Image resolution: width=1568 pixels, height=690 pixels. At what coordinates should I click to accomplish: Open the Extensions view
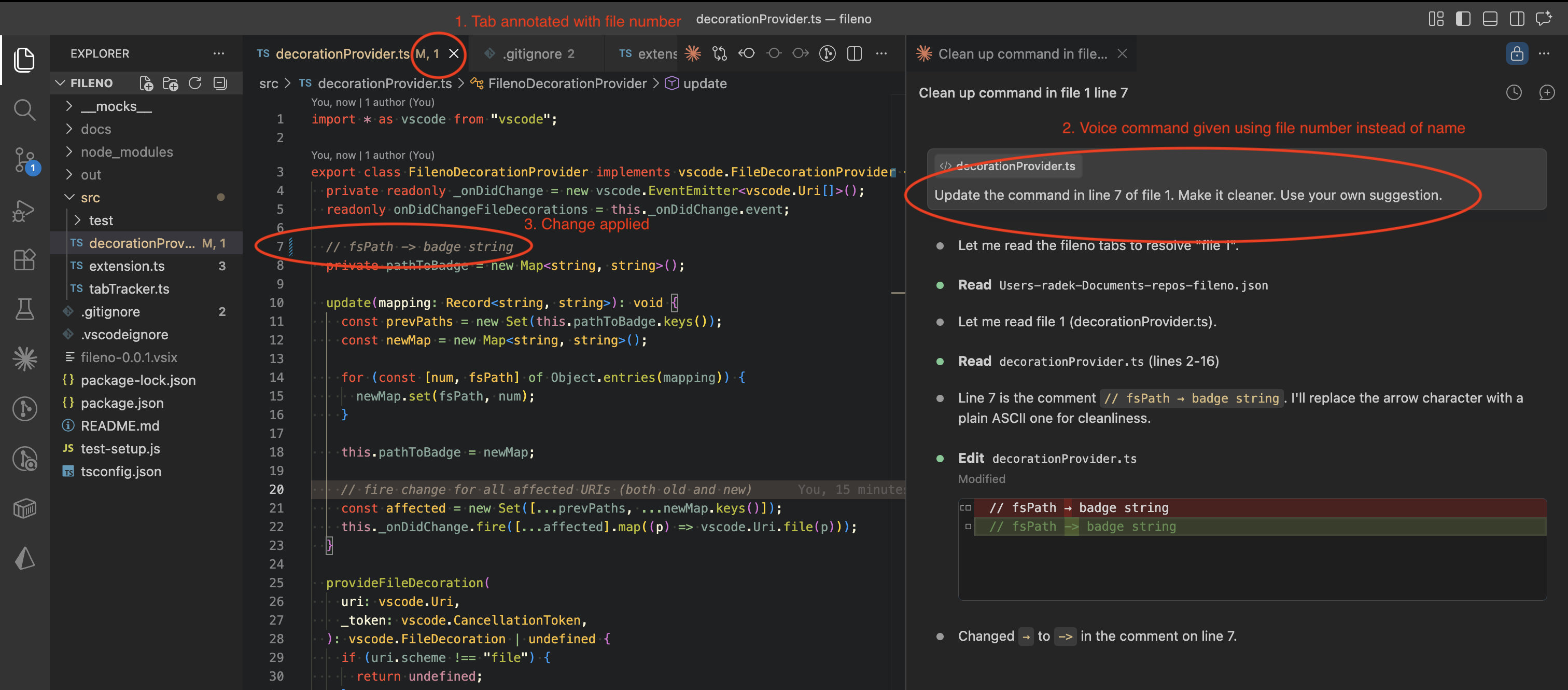(24, 259)
